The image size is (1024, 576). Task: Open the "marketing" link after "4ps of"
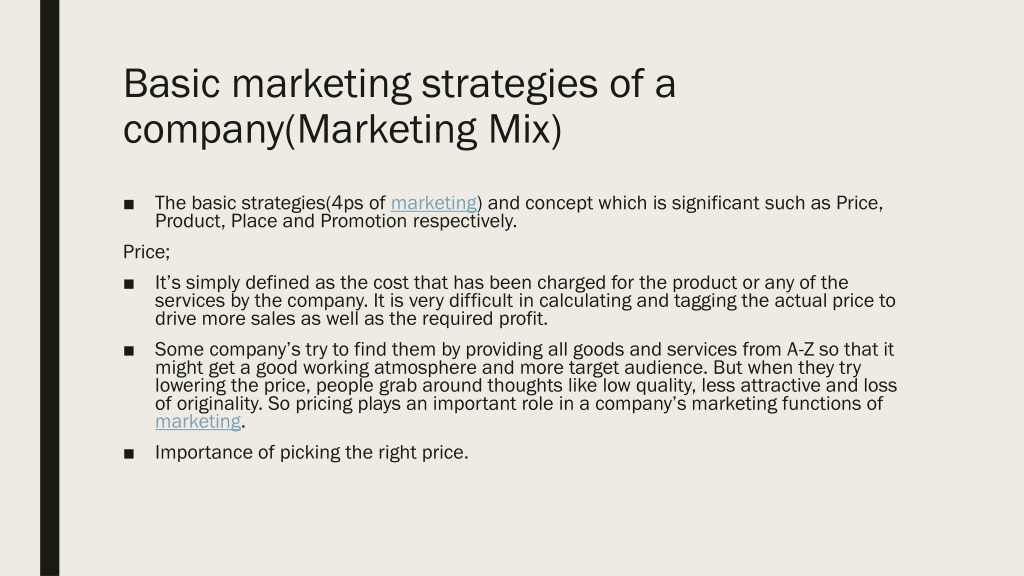(434, 203)
